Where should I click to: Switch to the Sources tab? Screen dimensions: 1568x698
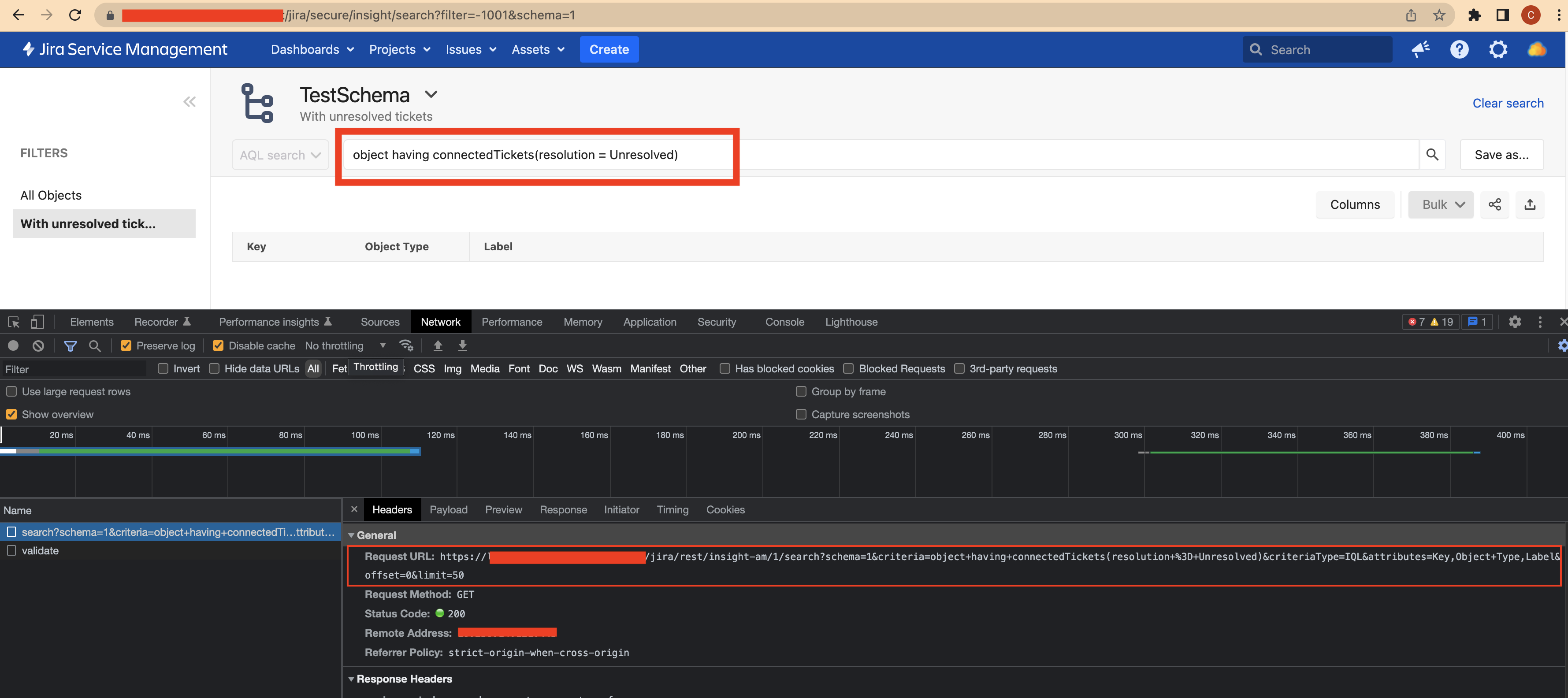pyautogui.click(x=380, y=322)
